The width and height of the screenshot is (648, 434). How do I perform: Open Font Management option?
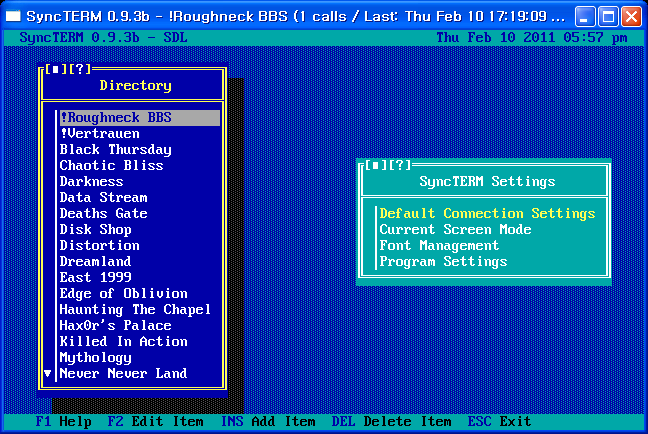pos(439,246)
